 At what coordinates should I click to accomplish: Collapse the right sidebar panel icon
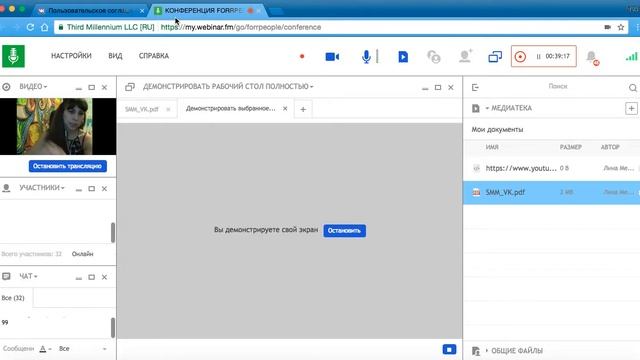pyautogui.click(x=475, y=87)
